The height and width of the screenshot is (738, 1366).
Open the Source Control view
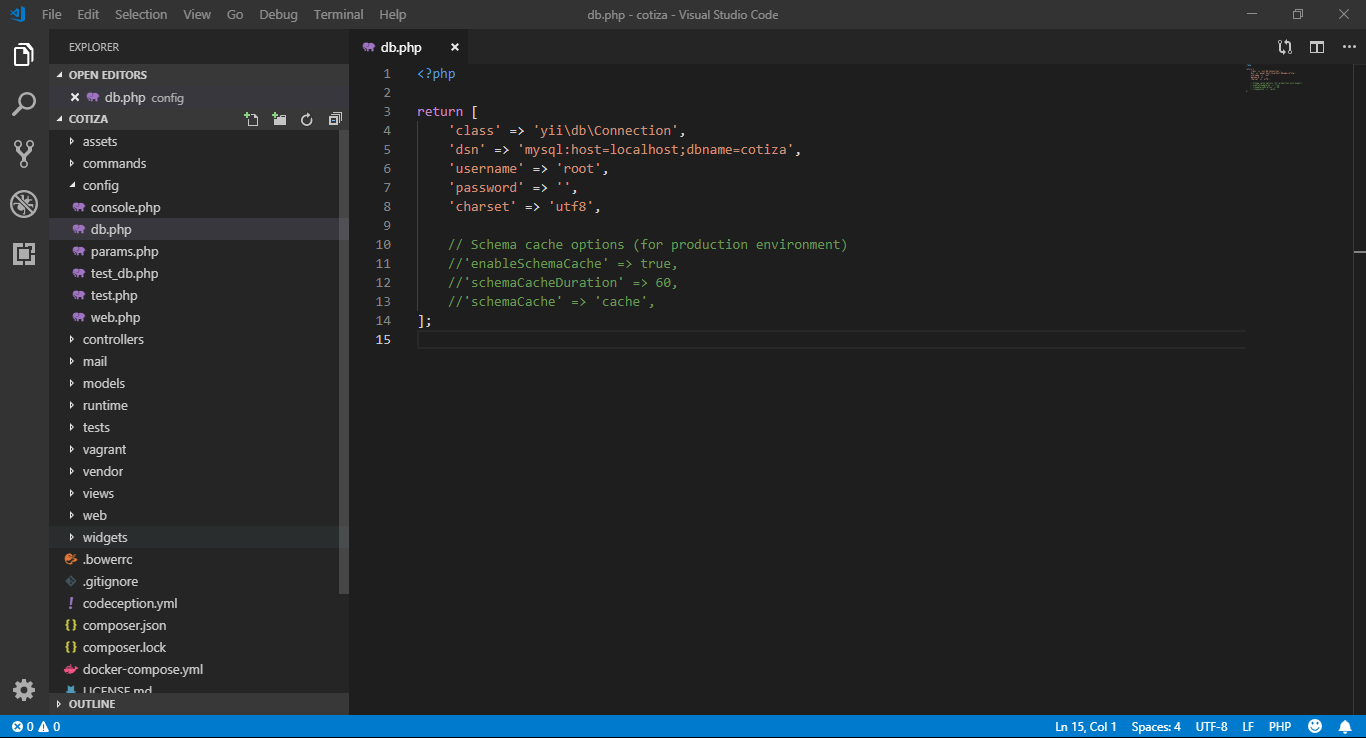(24, 154)
